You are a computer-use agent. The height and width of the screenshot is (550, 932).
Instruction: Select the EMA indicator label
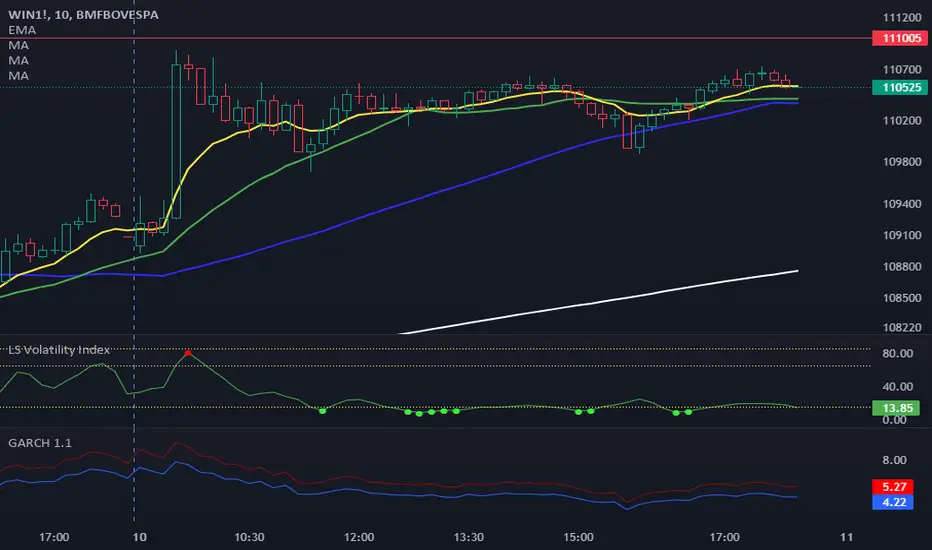point(22,30)
